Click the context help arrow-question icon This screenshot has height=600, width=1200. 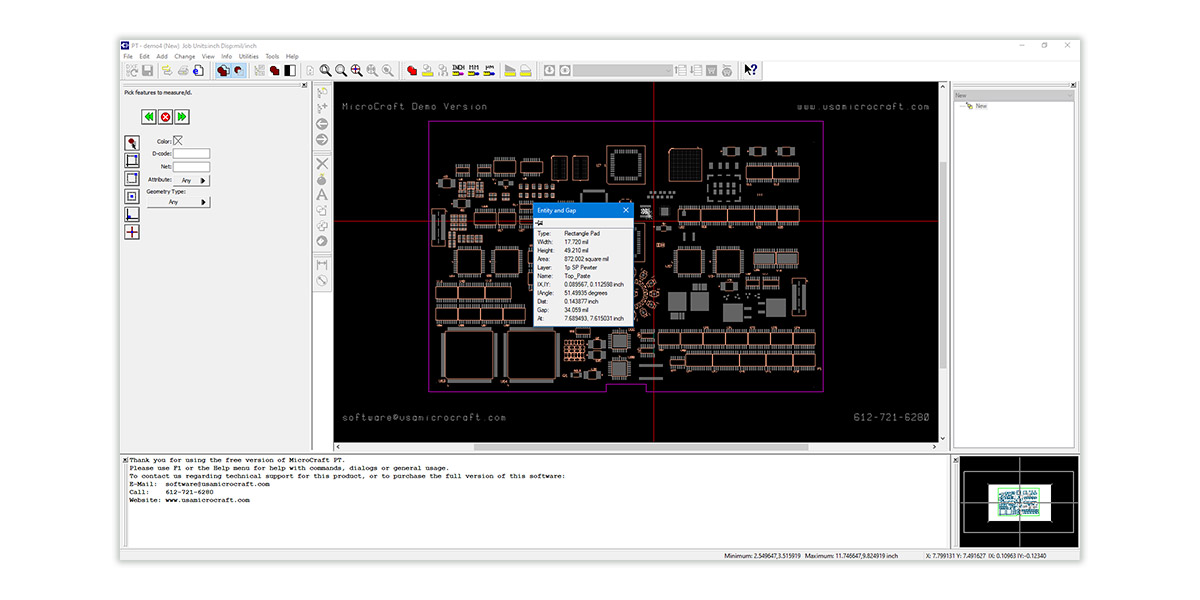click(x=750, y=70)
